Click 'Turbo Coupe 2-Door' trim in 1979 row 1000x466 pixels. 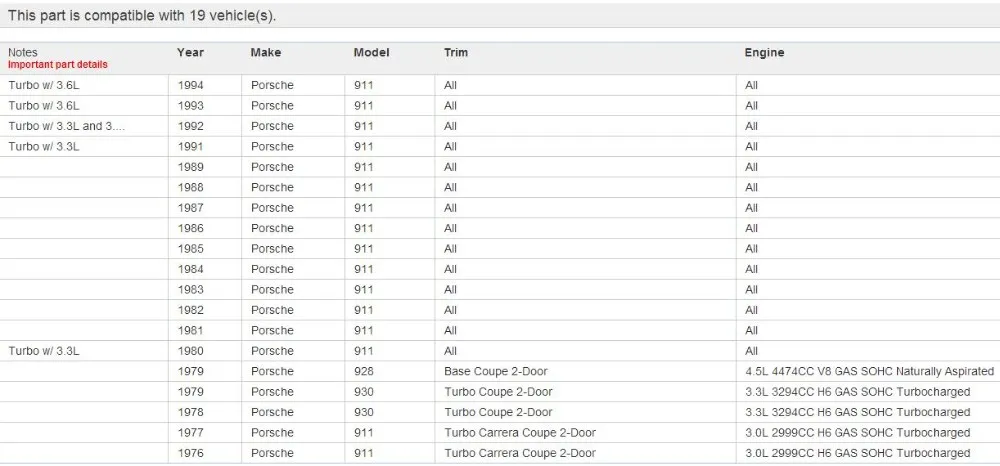498,391
